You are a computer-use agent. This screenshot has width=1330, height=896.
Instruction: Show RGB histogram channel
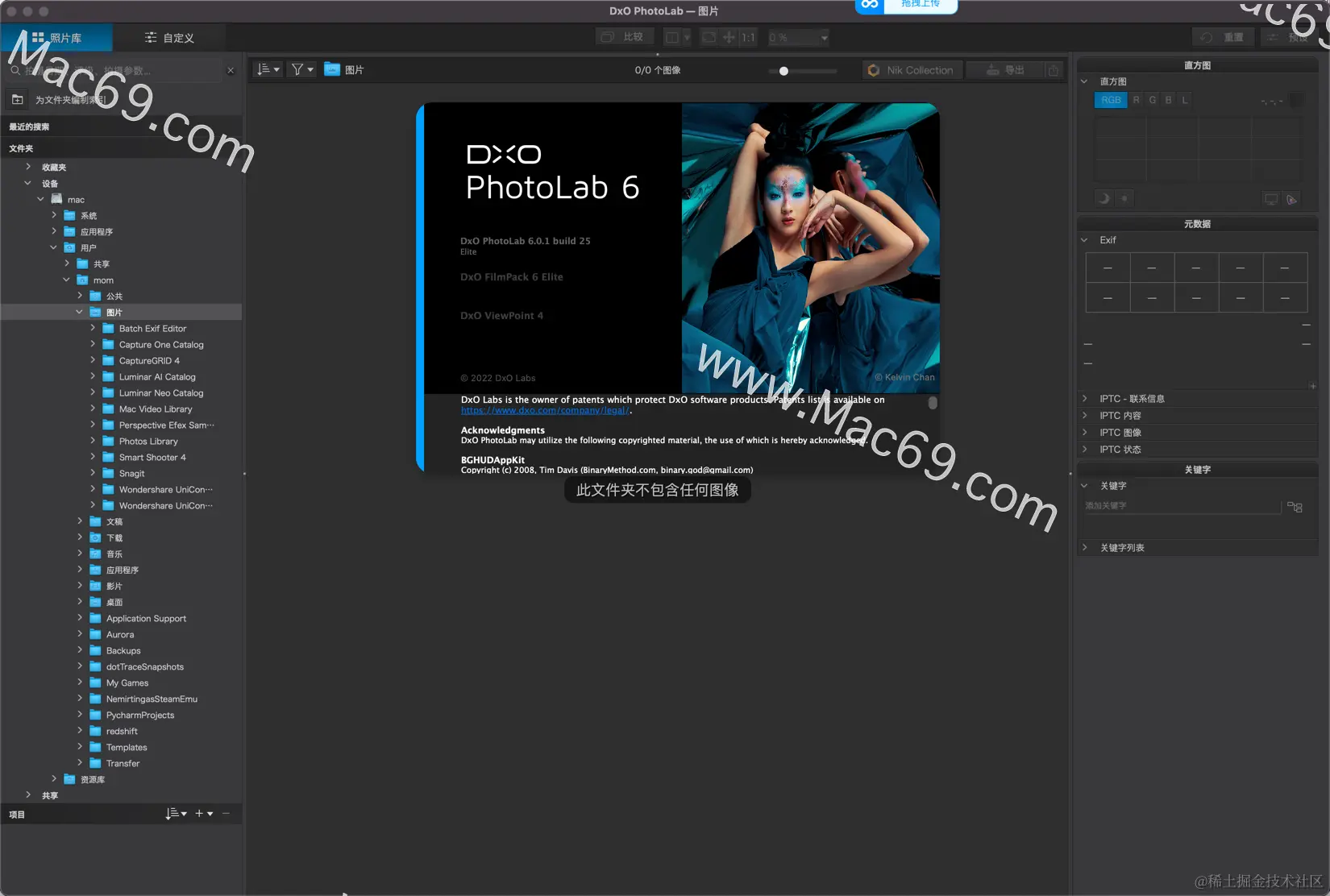click(1111, 100)
